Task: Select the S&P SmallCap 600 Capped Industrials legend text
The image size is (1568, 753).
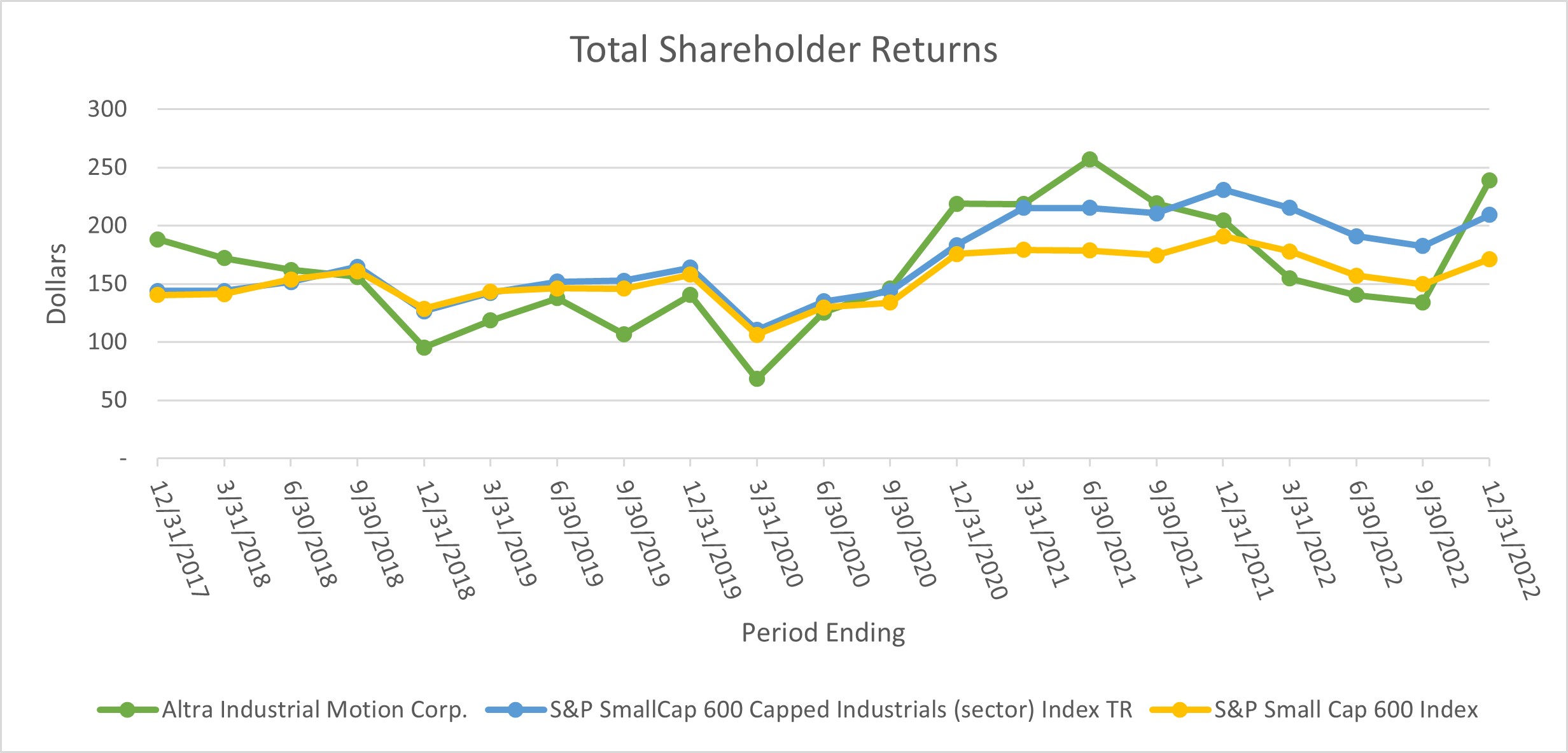Action: [841, 710]
